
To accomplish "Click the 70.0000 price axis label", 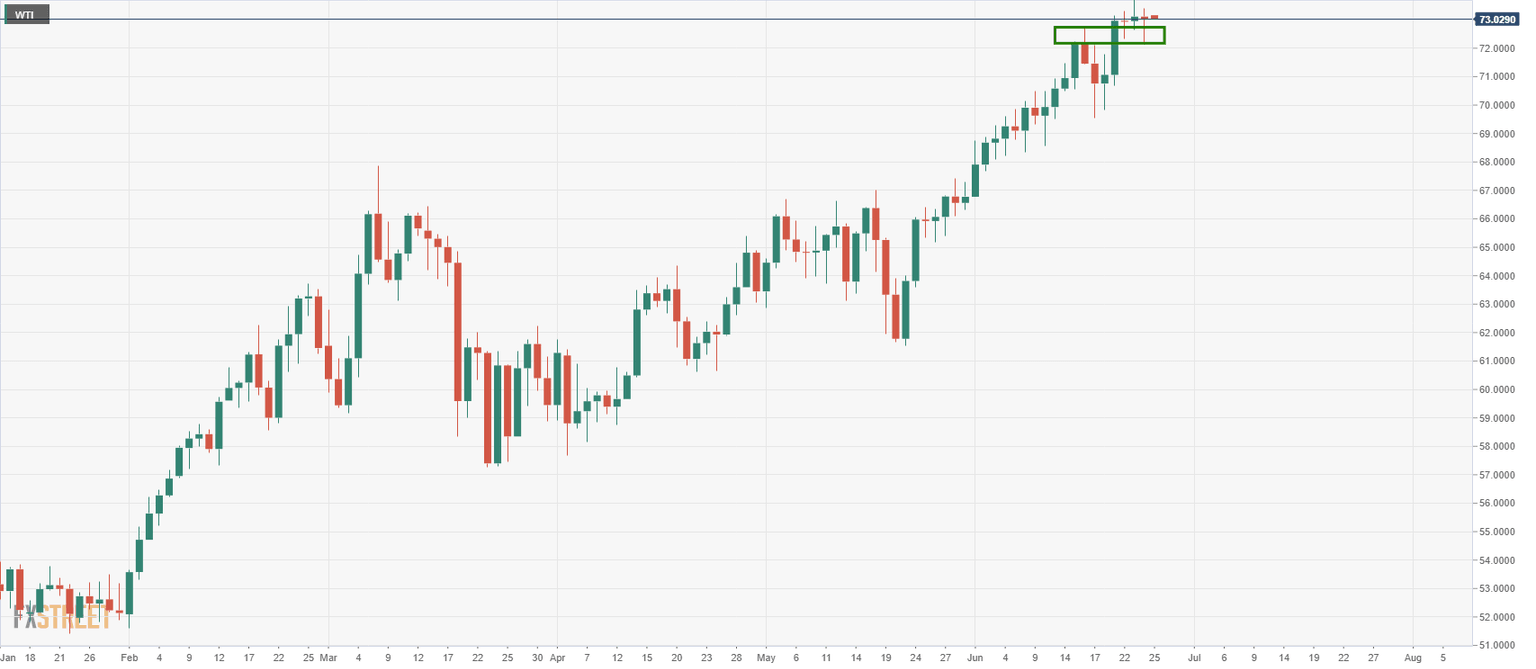I will tap(1498, 105).
